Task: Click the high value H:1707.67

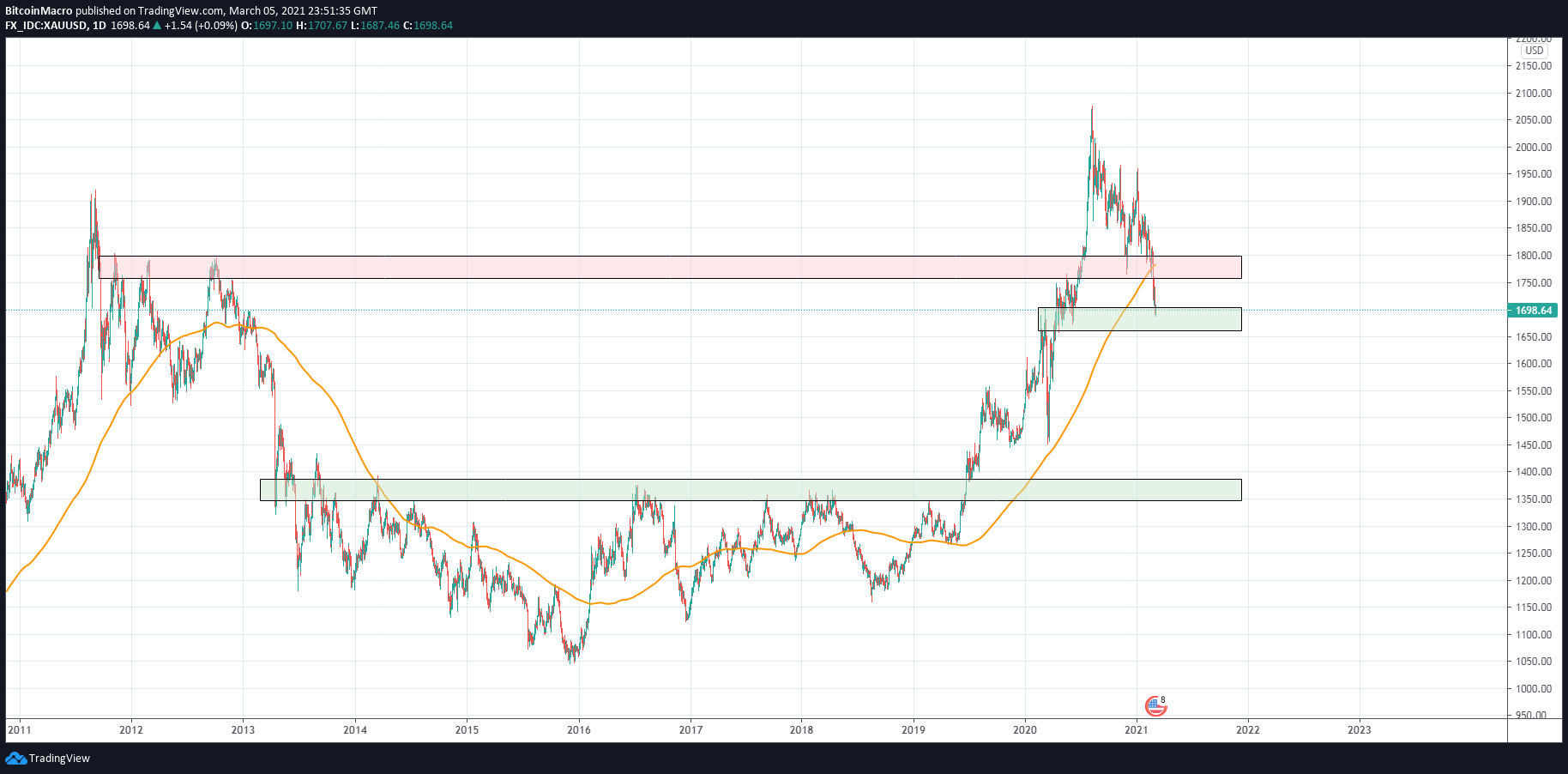Action: [x=322, y=26]
